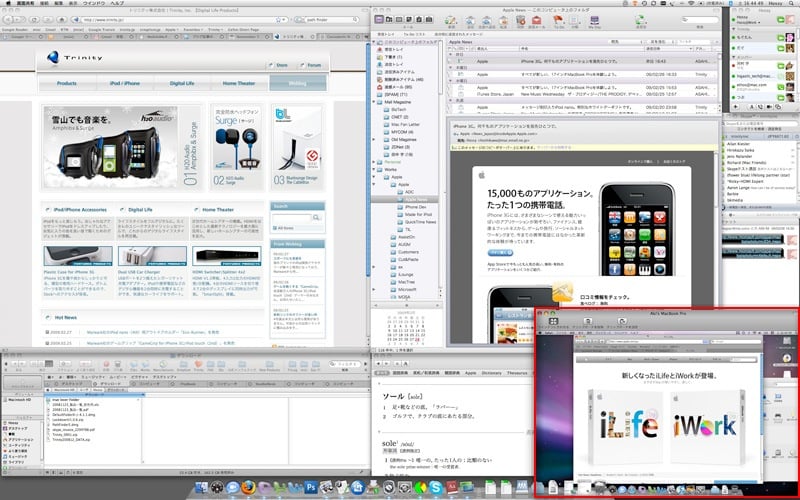Screen dimensions: 800x500
Task: Go back in Dictionary window
Action: click(x=379, y=363)
